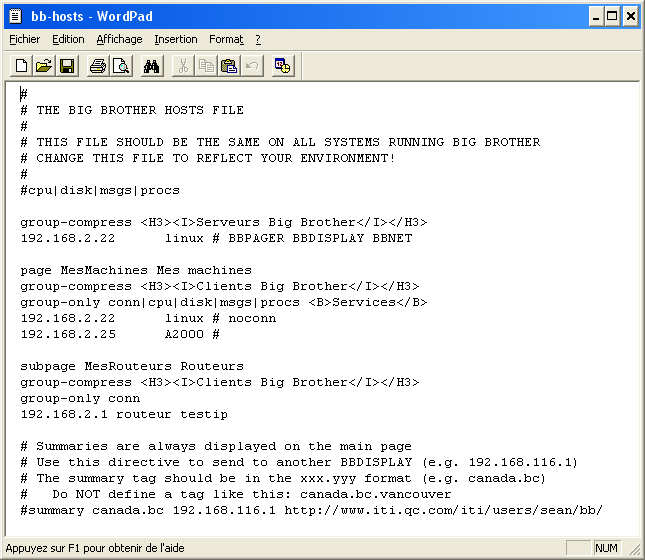Launch Find with the binoculars icon
645x560 pixels.
(152, 67)
